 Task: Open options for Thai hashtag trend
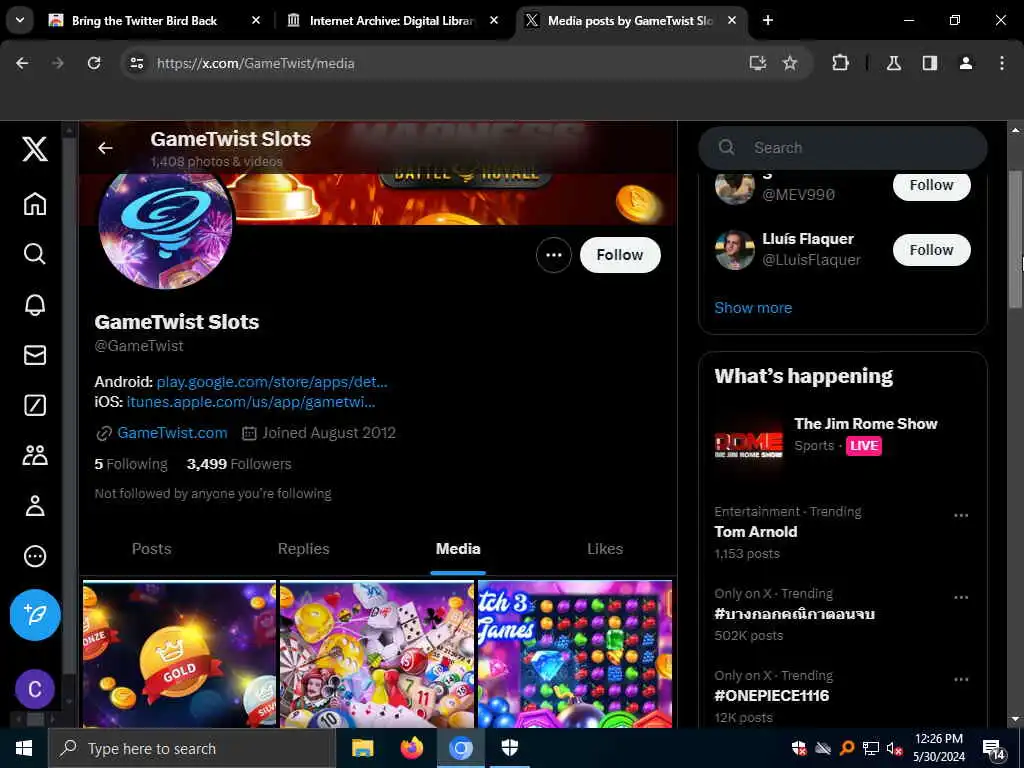tap(961, 598)
